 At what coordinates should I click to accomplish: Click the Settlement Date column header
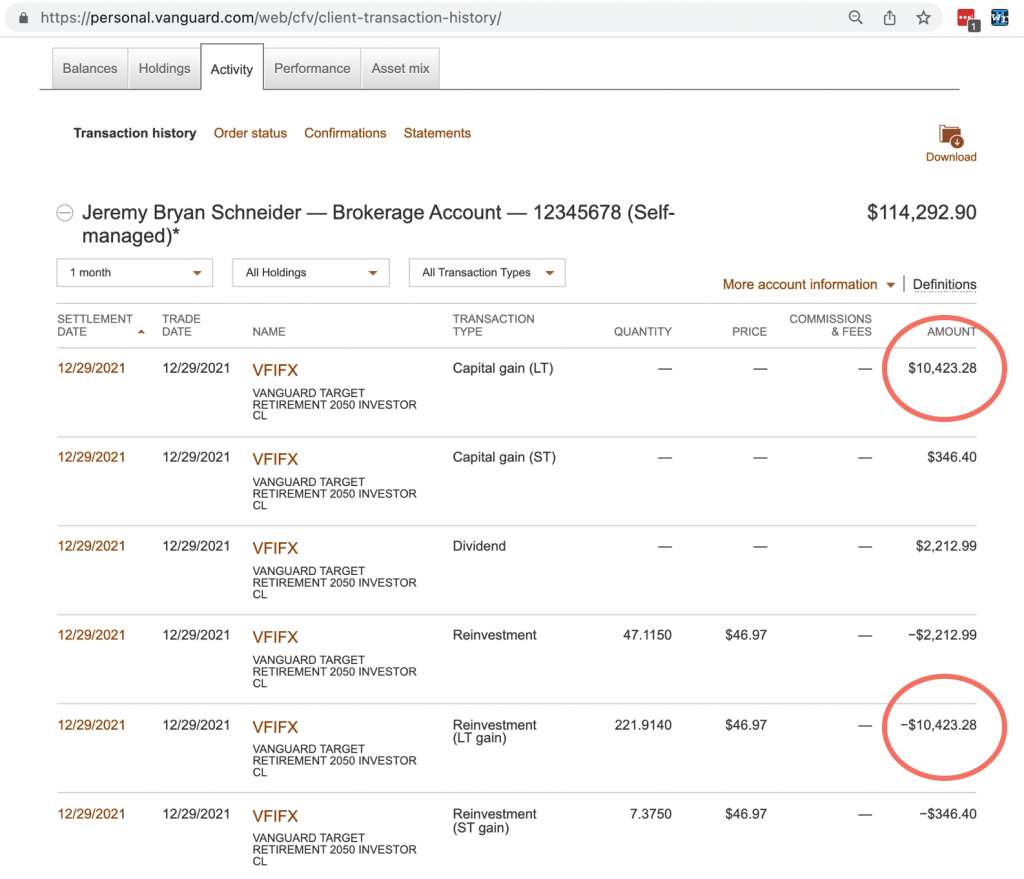95,325
